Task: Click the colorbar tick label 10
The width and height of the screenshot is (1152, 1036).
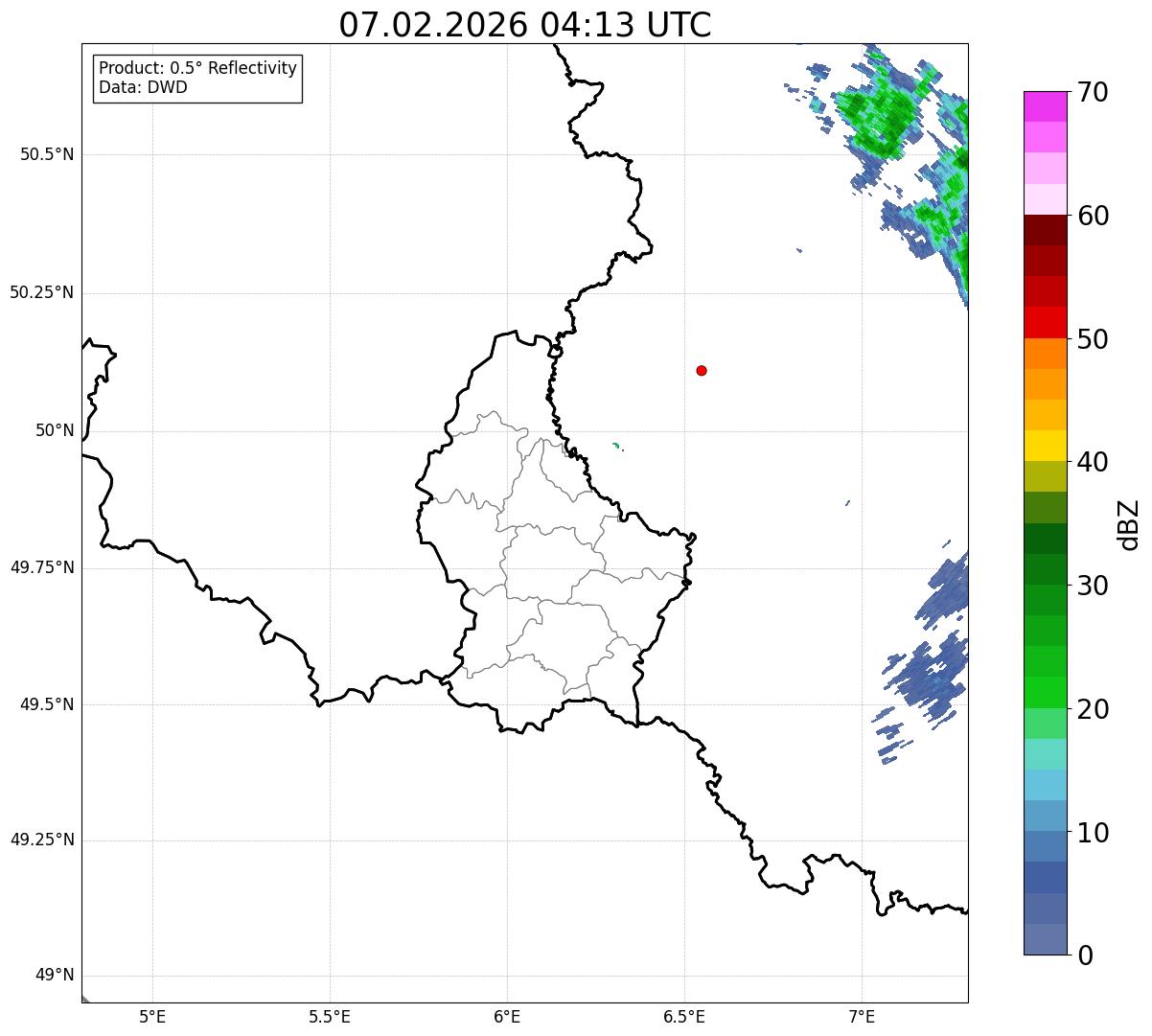Action: click(x=1092, y=832)
